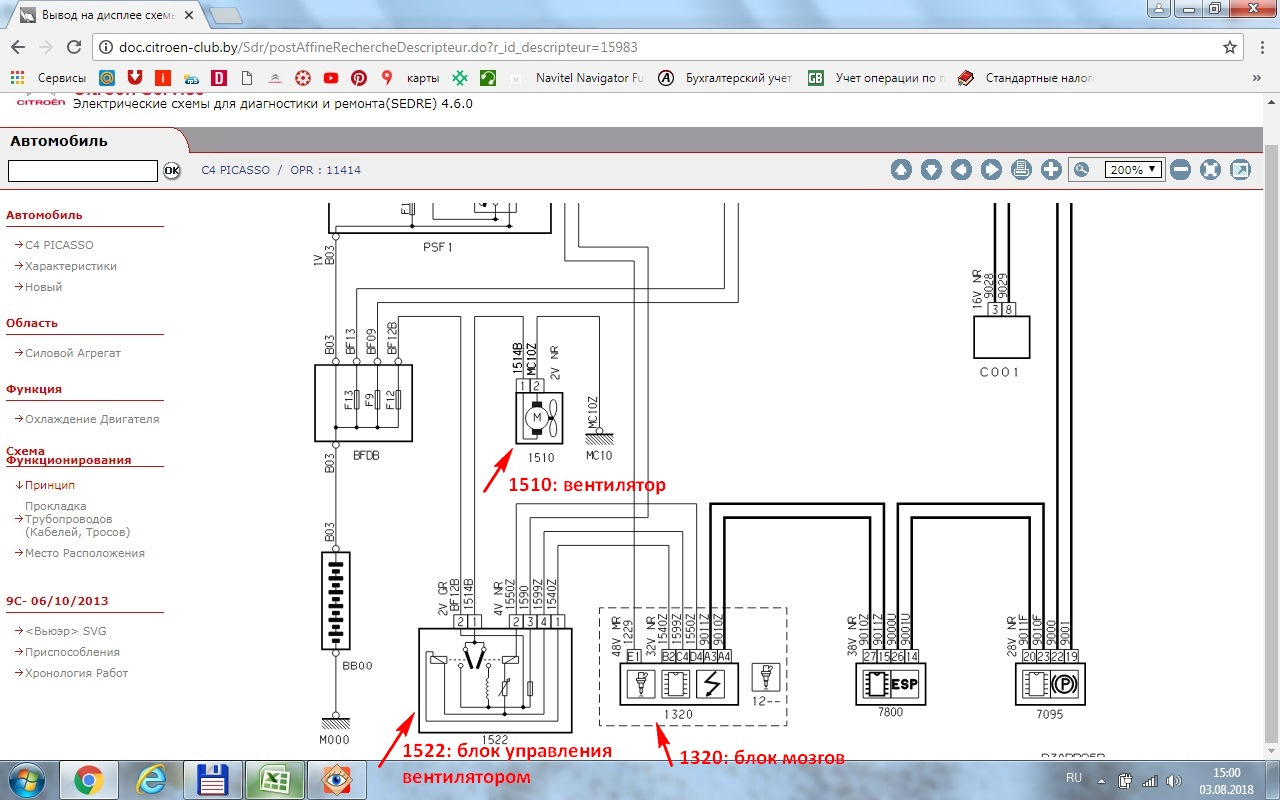Viewport: 1280px width, 800px height.
Task: Open Приспособления link
Action: point(73,652)
